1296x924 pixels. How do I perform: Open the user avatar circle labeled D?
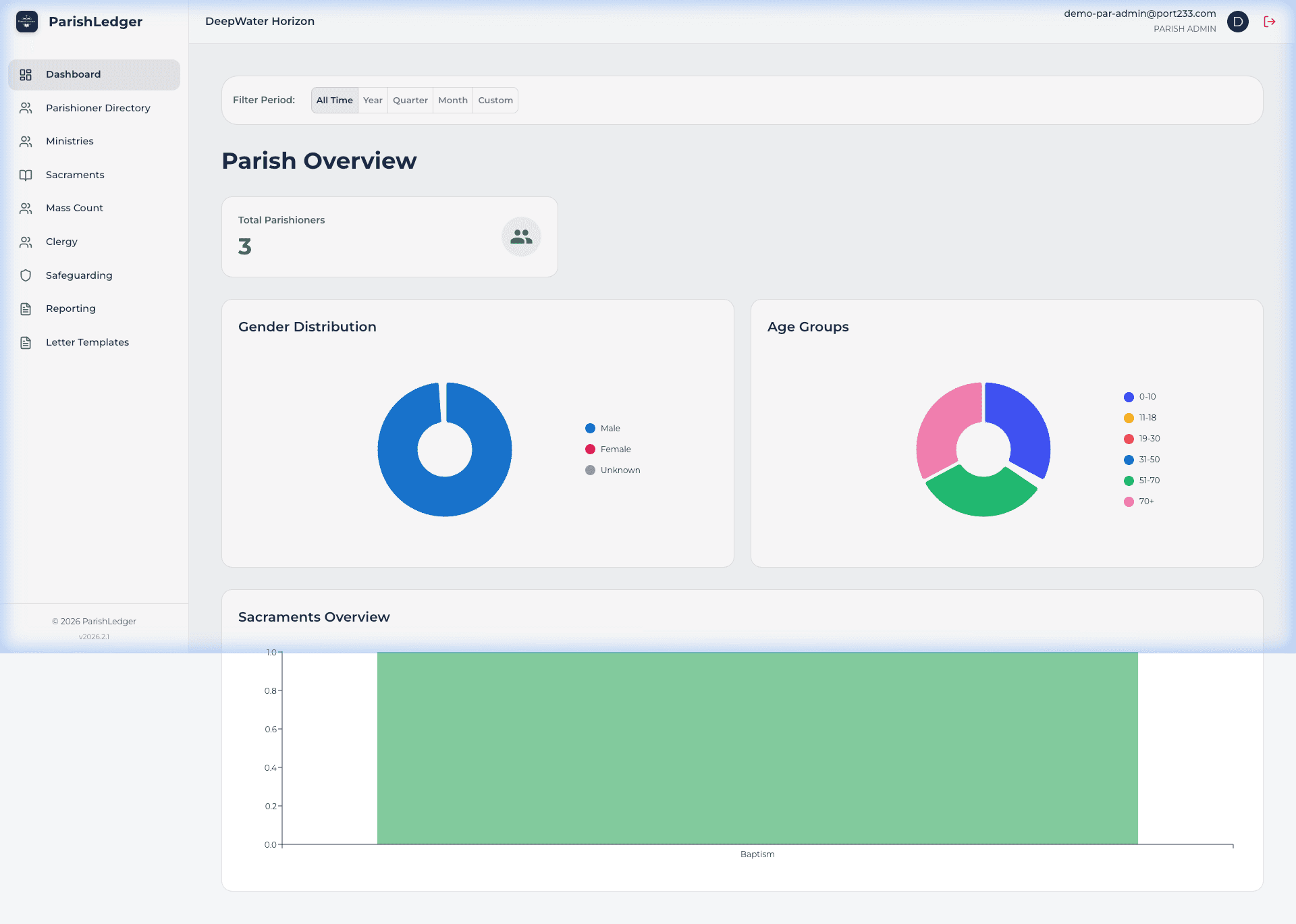[1238, 21]
